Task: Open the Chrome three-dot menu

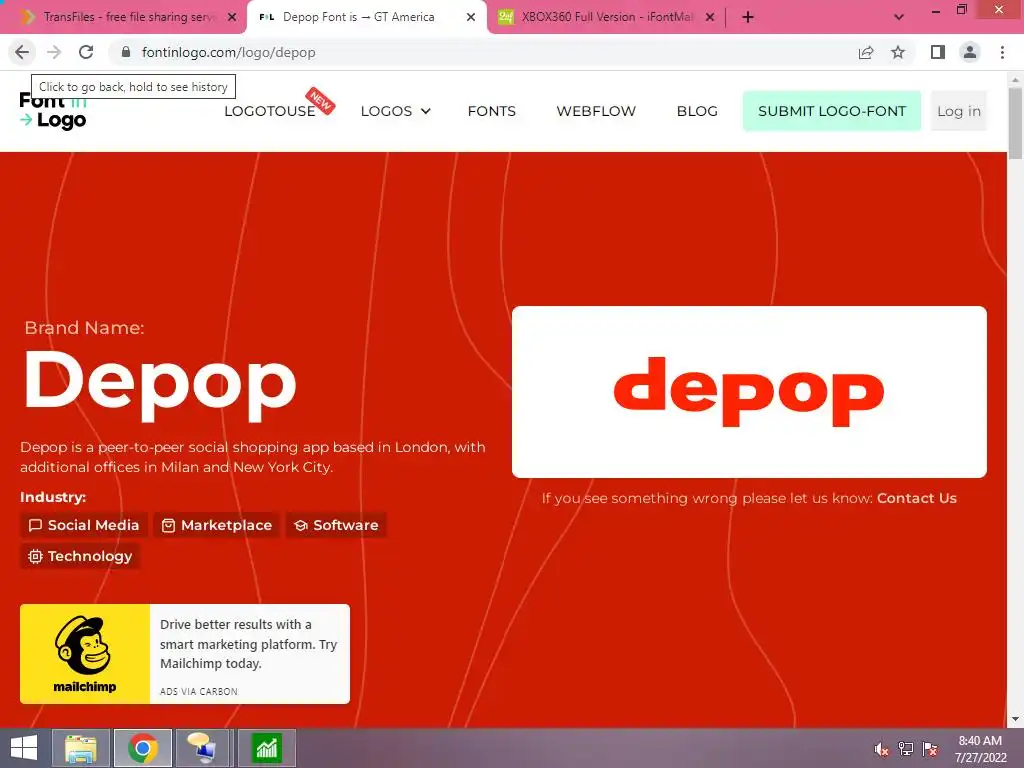Action: tap(1002, 52)
